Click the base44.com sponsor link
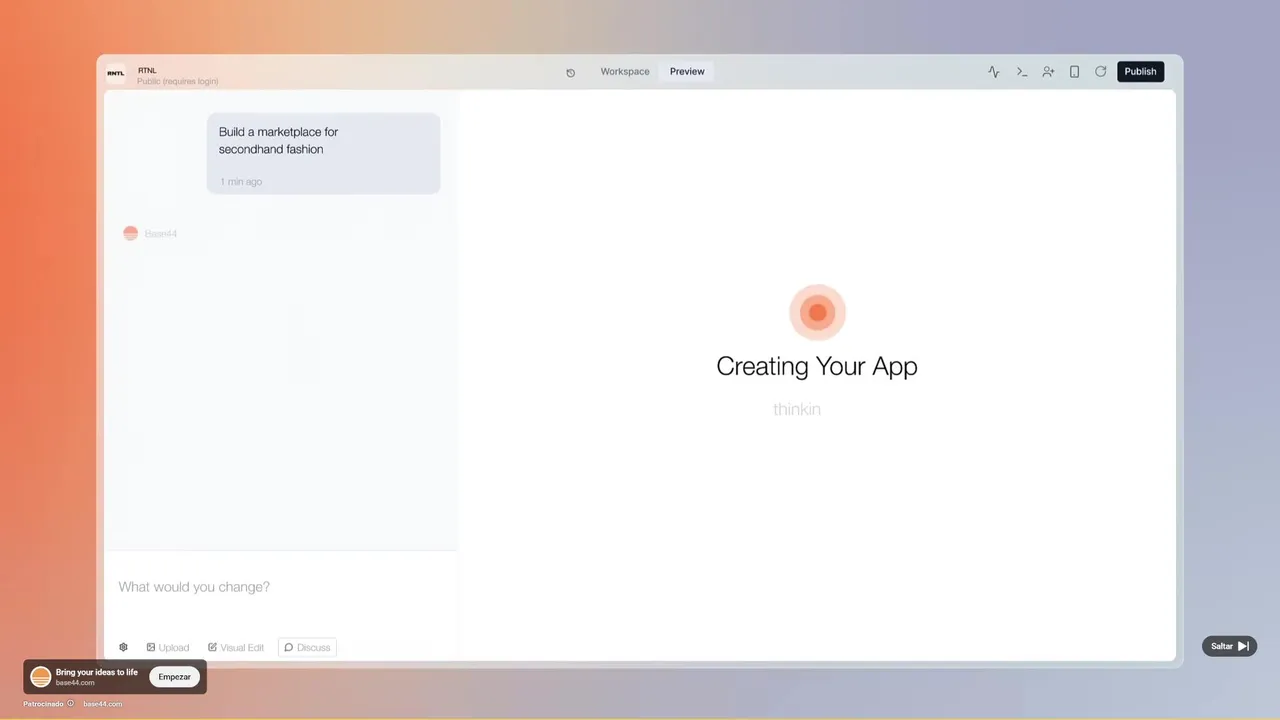1280x720 pixels. pyautogui.click(x=102, y=704)
